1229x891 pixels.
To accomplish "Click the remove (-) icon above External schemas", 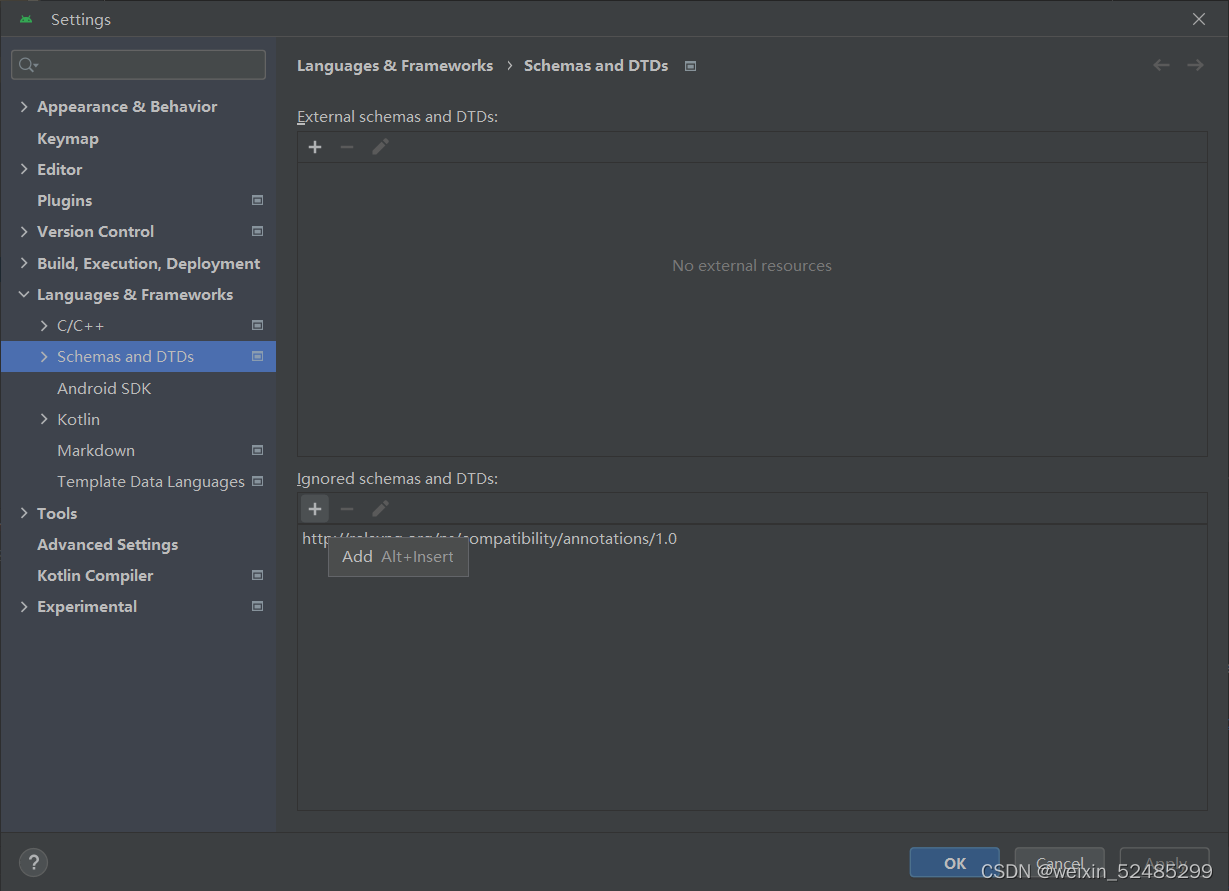I will click(347, 146).
